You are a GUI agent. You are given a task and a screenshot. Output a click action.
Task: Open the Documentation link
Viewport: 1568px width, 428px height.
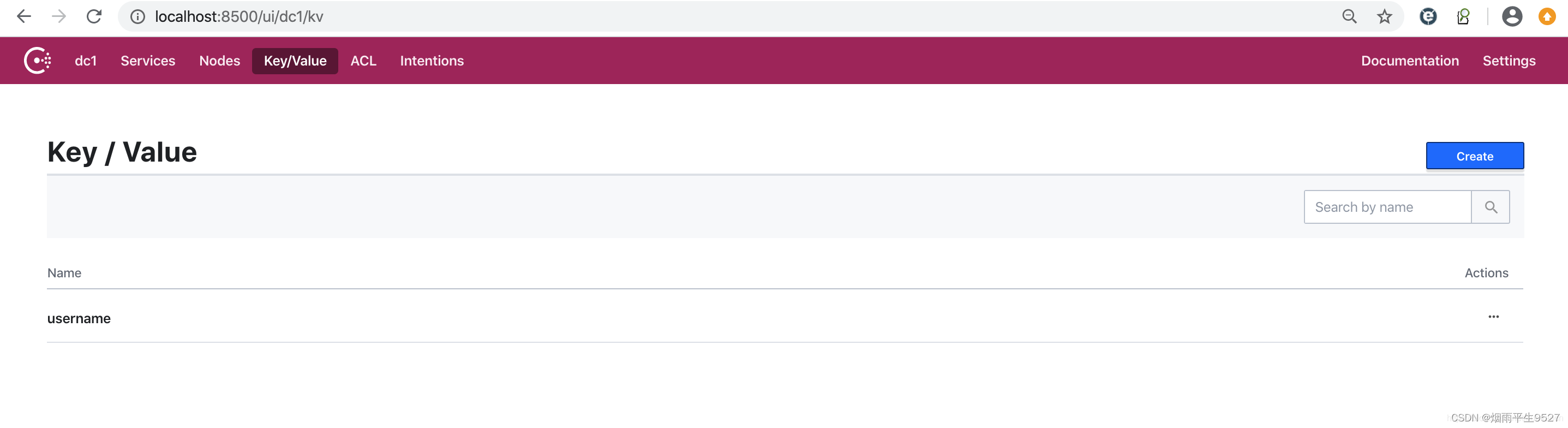coord(1410,61)
